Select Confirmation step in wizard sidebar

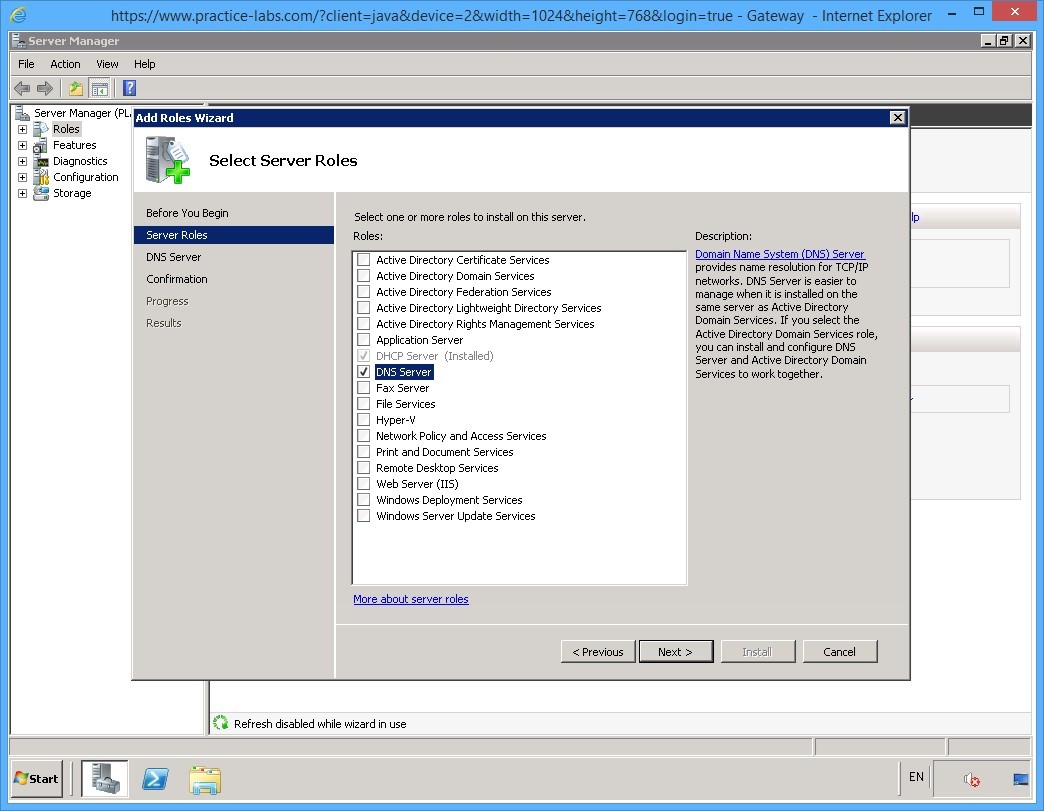176,279
